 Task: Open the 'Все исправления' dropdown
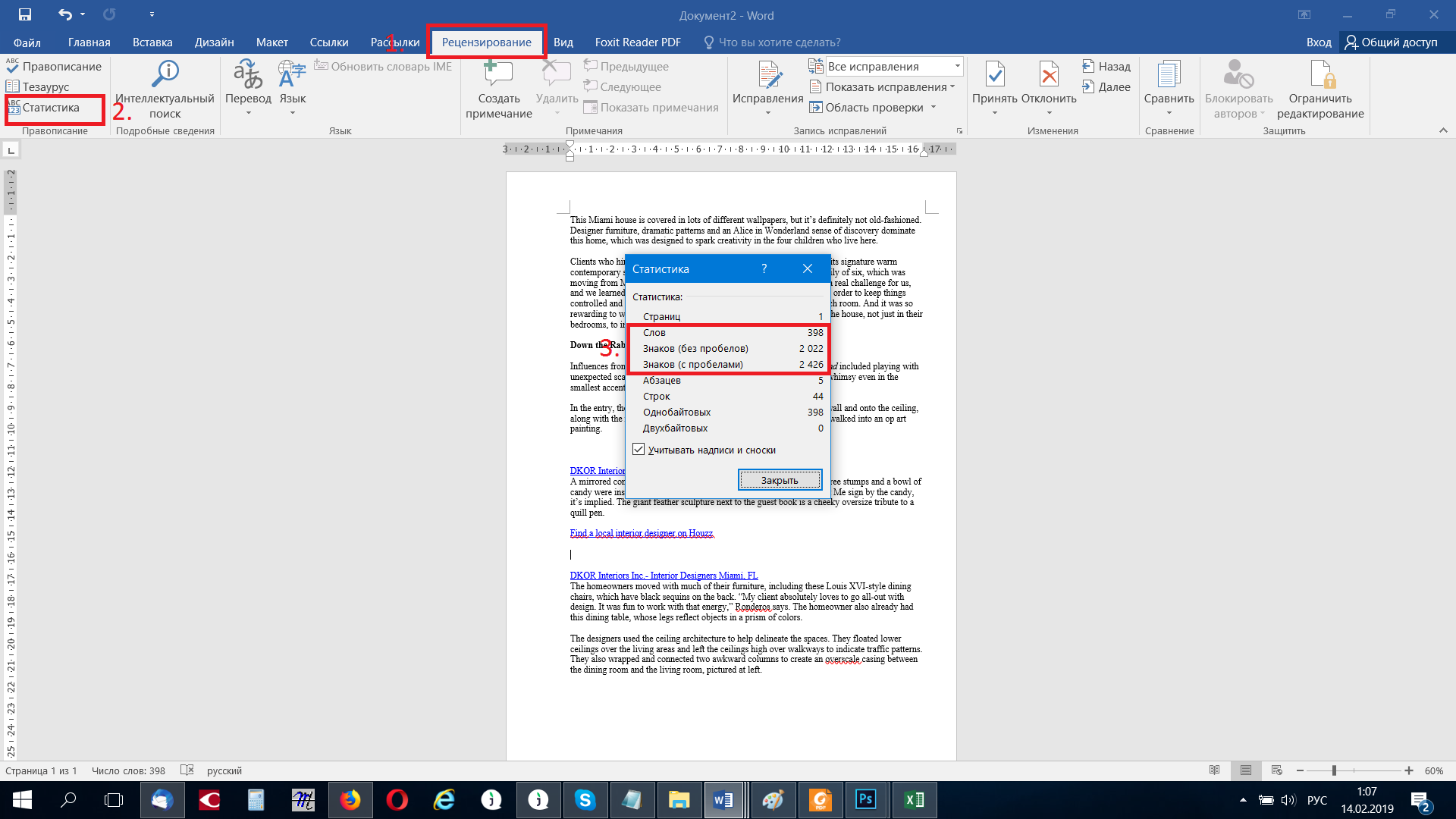pyautogui.click(x=957, y=66)
